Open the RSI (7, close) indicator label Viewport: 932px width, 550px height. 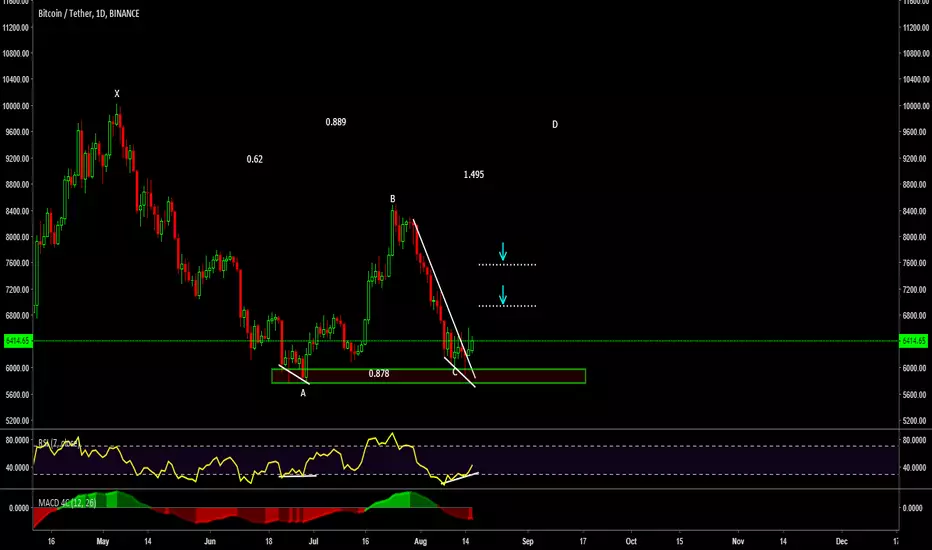58,443
